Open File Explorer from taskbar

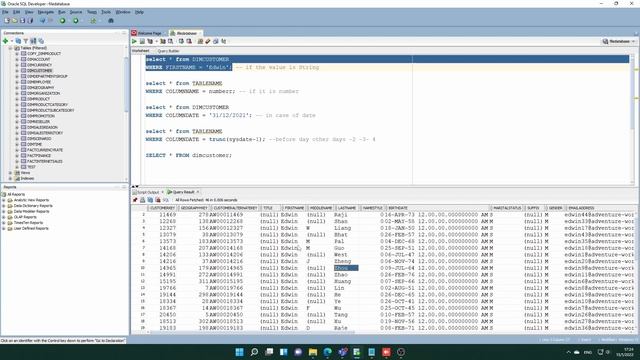point(313,352)
